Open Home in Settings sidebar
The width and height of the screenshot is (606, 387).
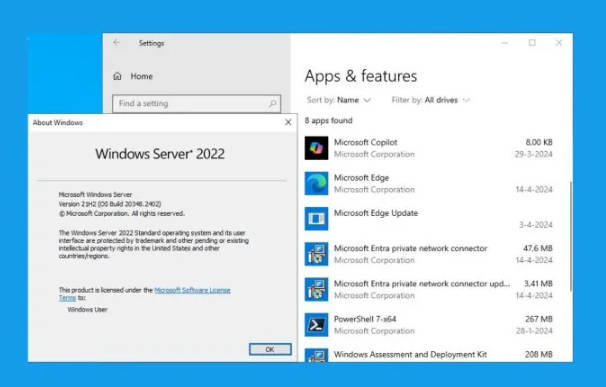pos(141,76)
